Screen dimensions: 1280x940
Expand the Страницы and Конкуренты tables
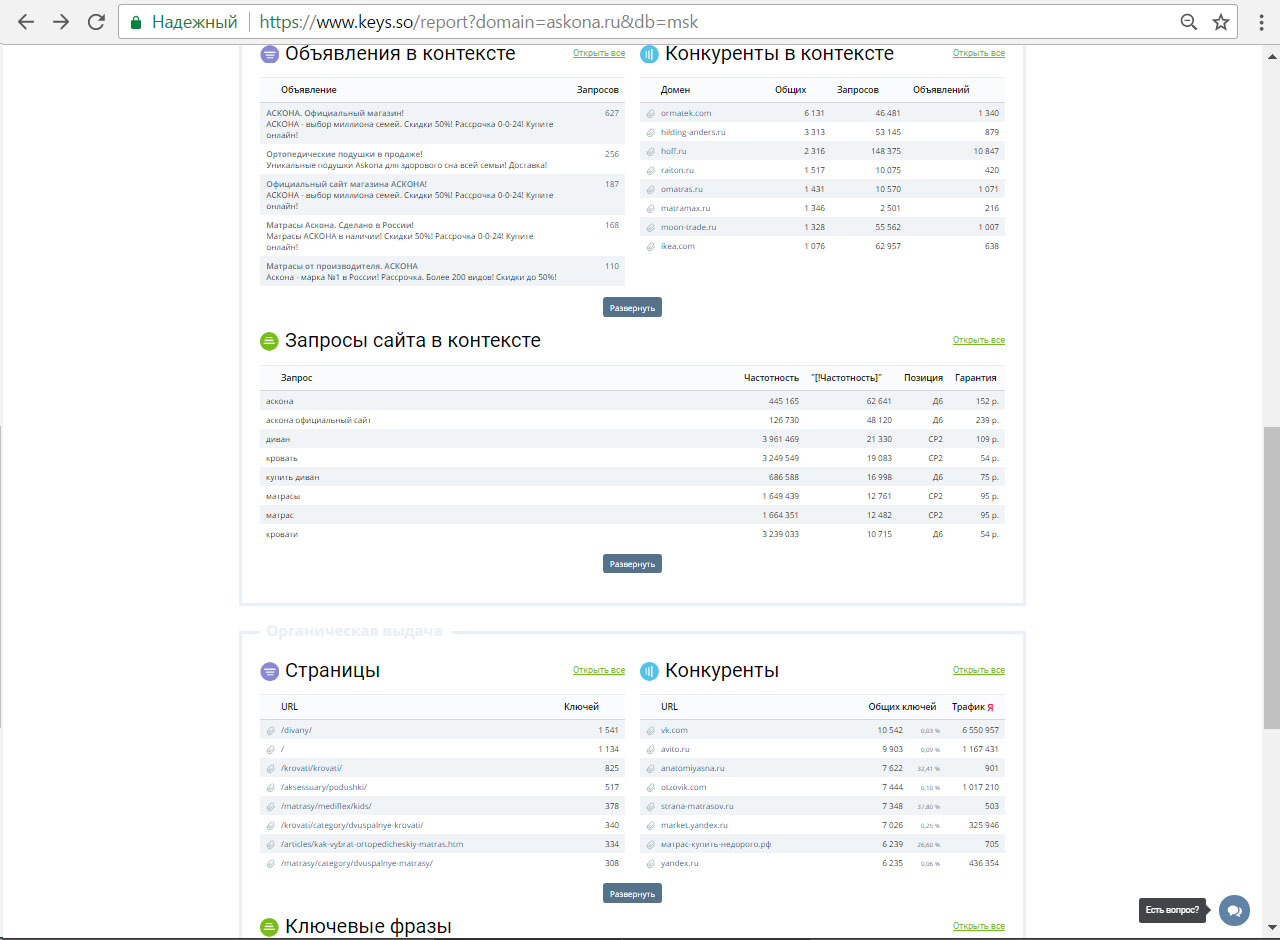(x=632, y=893)
